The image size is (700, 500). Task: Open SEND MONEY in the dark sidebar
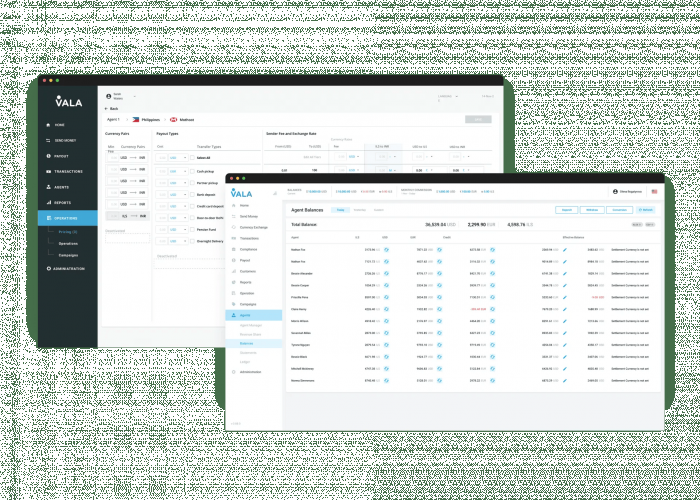coord(61,141)
